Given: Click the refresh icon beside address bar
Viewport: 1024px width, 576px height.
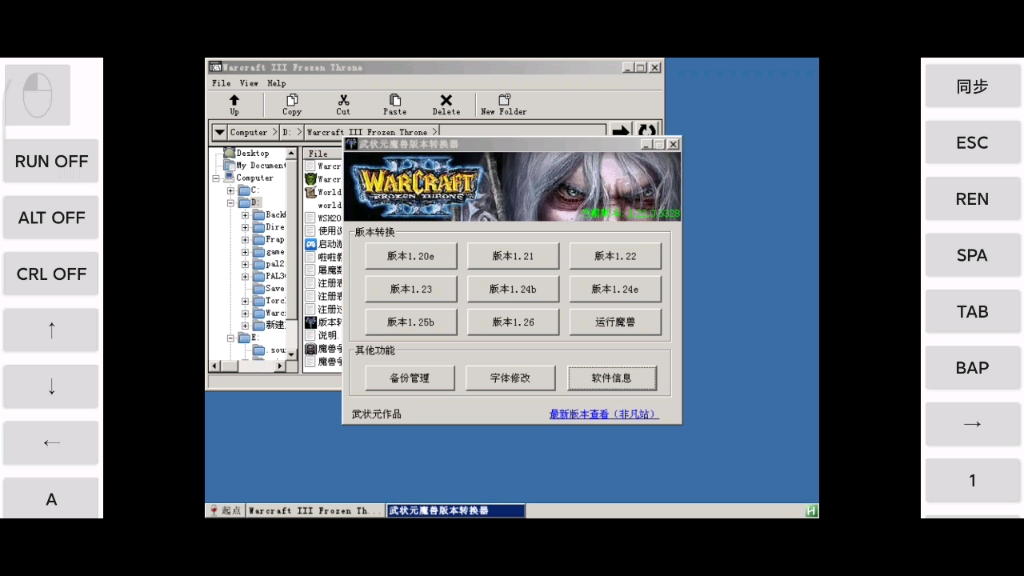Looking at the screenshot, I should coord(647,131).
